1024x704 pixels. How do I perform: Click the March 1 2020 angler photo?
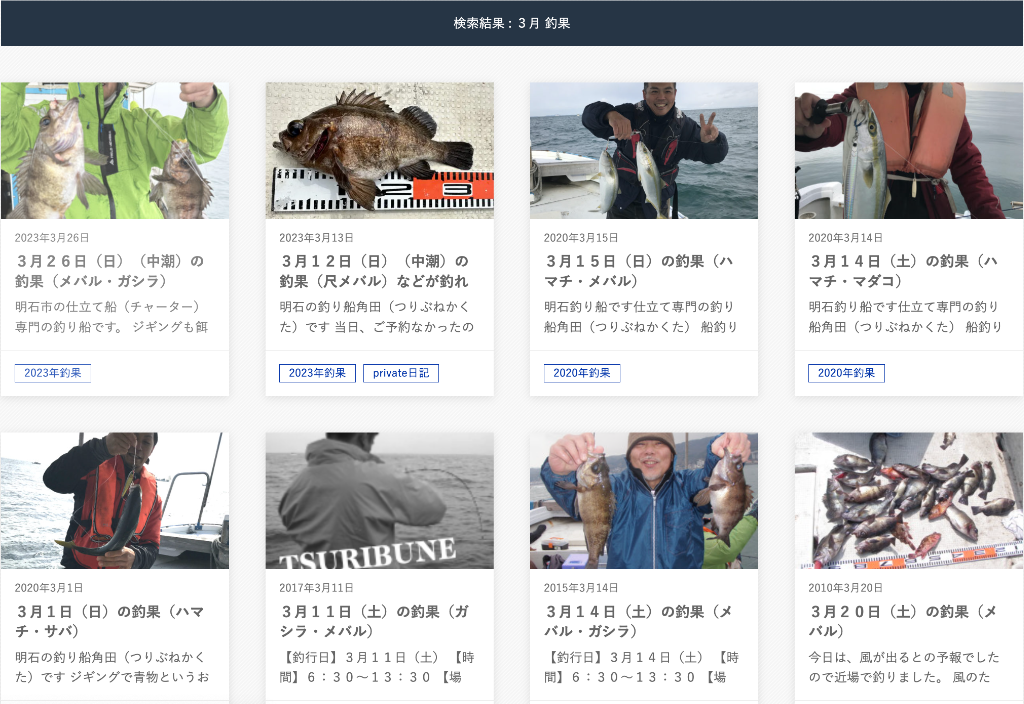[115, 500]
